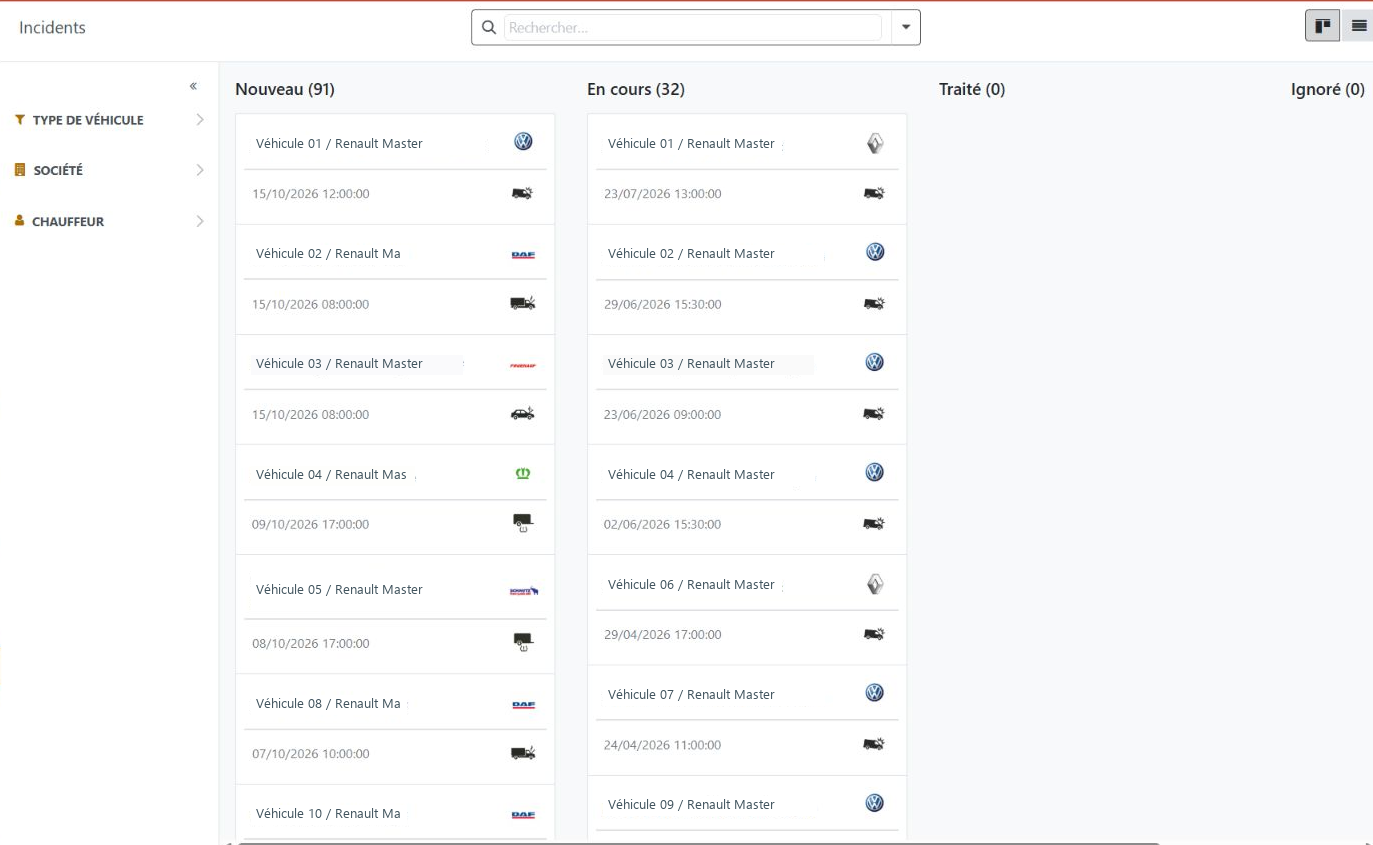Click the En cours (32) column header
Image resolution: width=1373 pixels, height=845 pixels.
(636, 90)
